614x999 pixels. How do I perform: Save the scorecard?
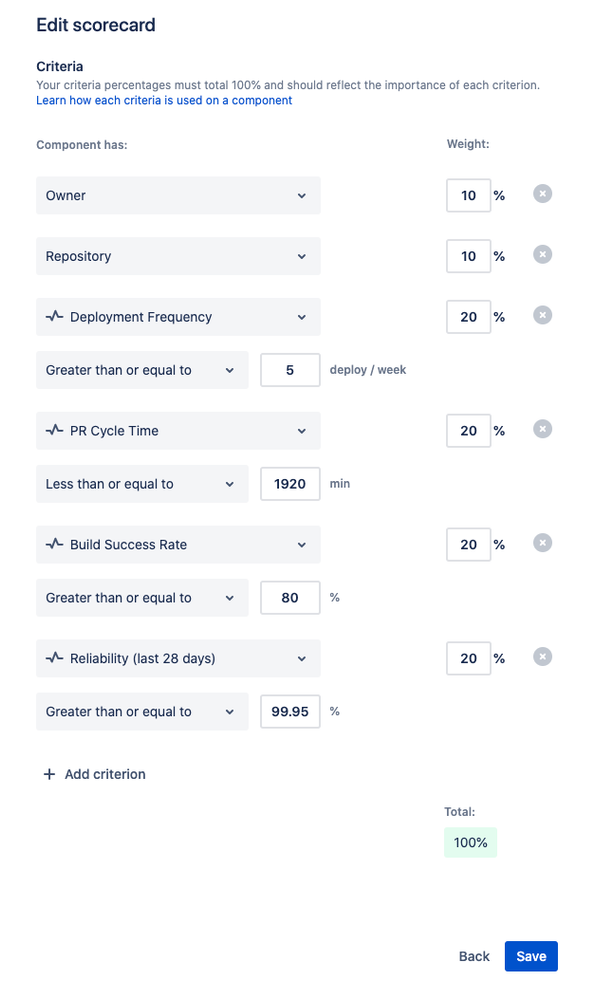531,956
